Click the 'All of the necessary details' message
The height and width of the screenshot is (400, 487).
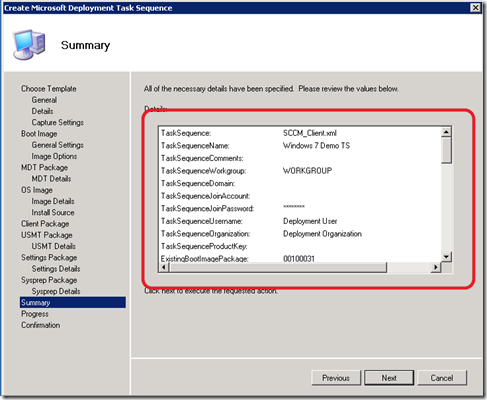click(271, 89)
